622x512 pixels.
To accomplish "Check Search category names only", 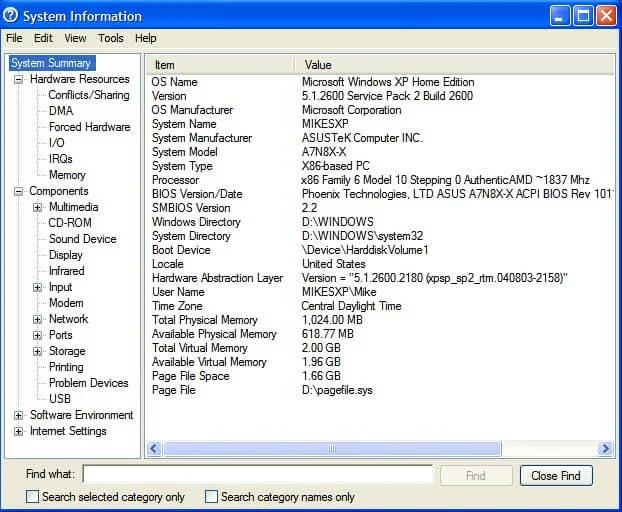I will coord(211,497).
